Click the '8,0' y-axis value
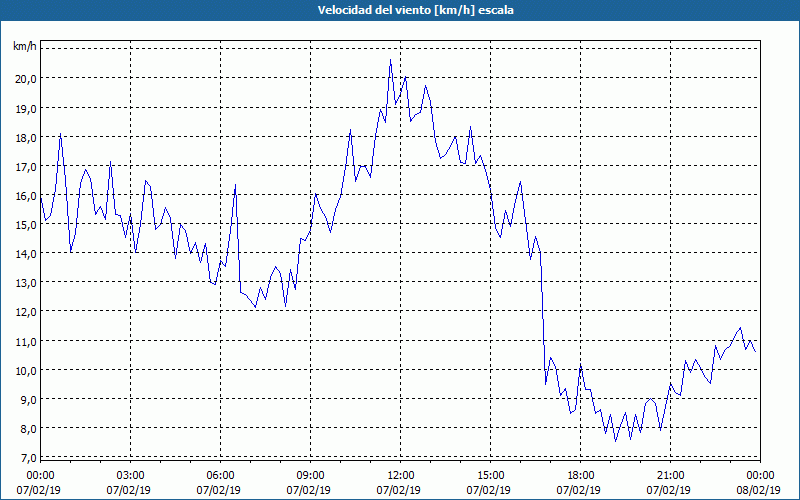800x500 pixels. point(28,429)
